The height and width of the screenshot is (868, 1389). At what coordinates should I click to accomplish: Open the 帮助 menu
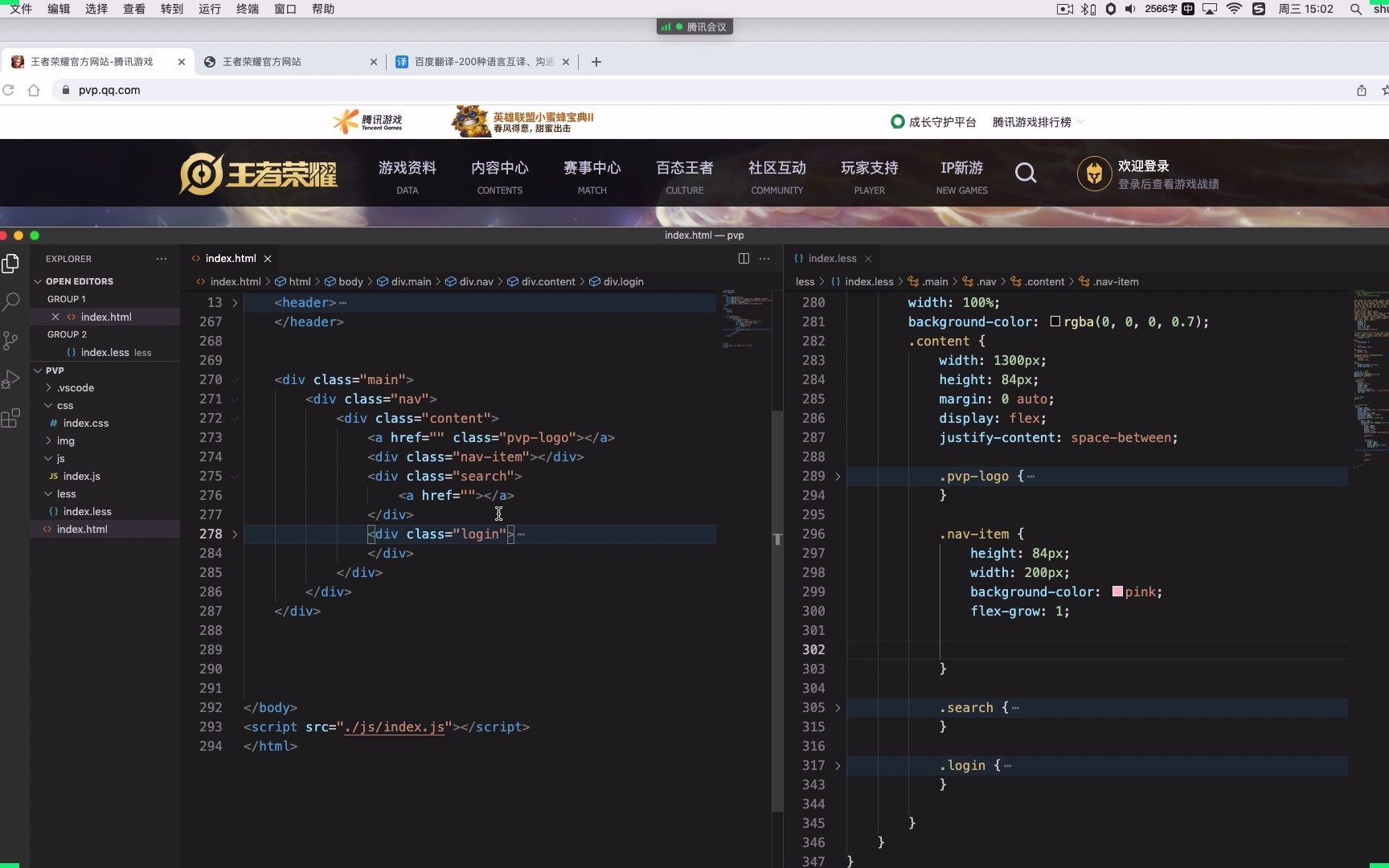tap(323, 9)
